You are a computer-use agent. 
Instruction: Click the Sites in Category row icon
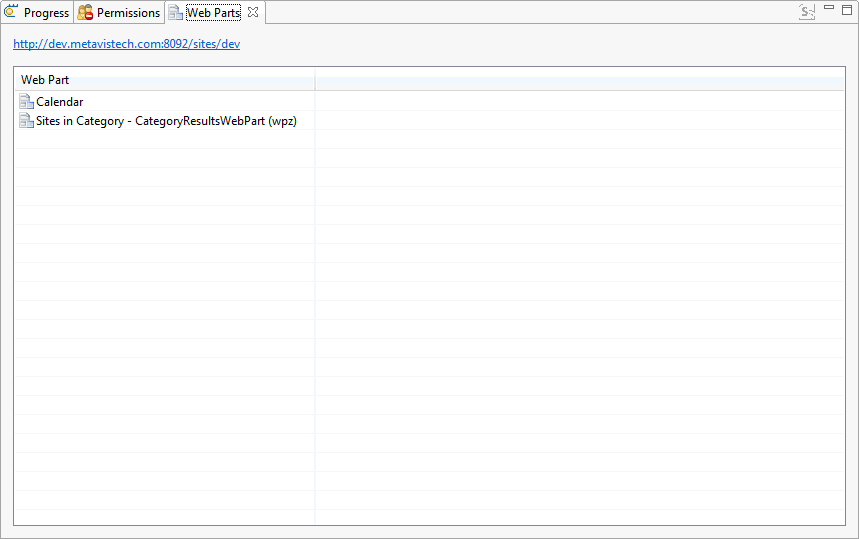tap(26, 121)
